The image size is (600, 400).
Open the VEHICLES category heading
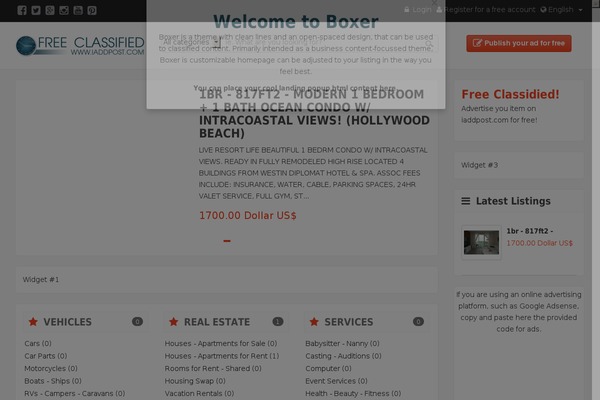[67, 322]
